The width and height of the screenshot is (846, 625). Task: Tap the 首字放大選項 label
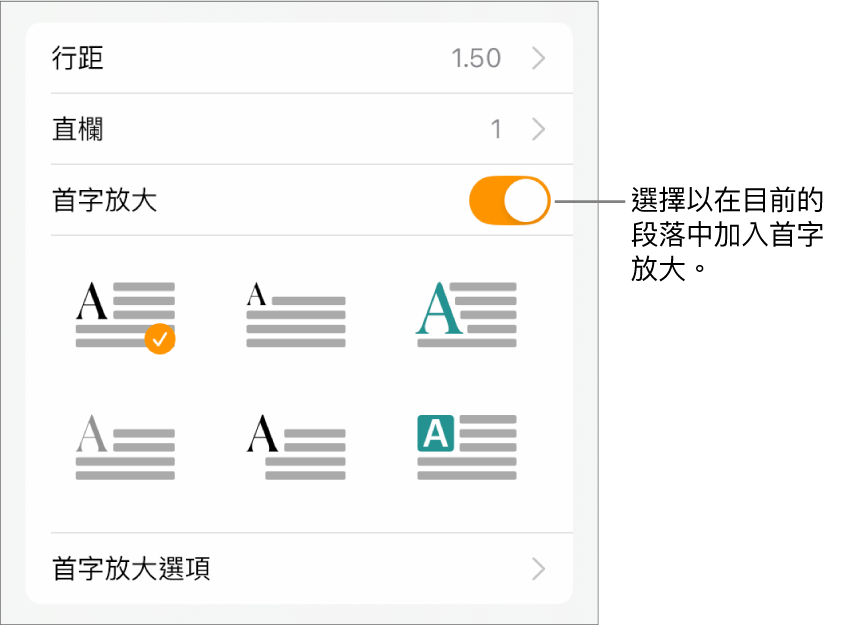[131, 568]
